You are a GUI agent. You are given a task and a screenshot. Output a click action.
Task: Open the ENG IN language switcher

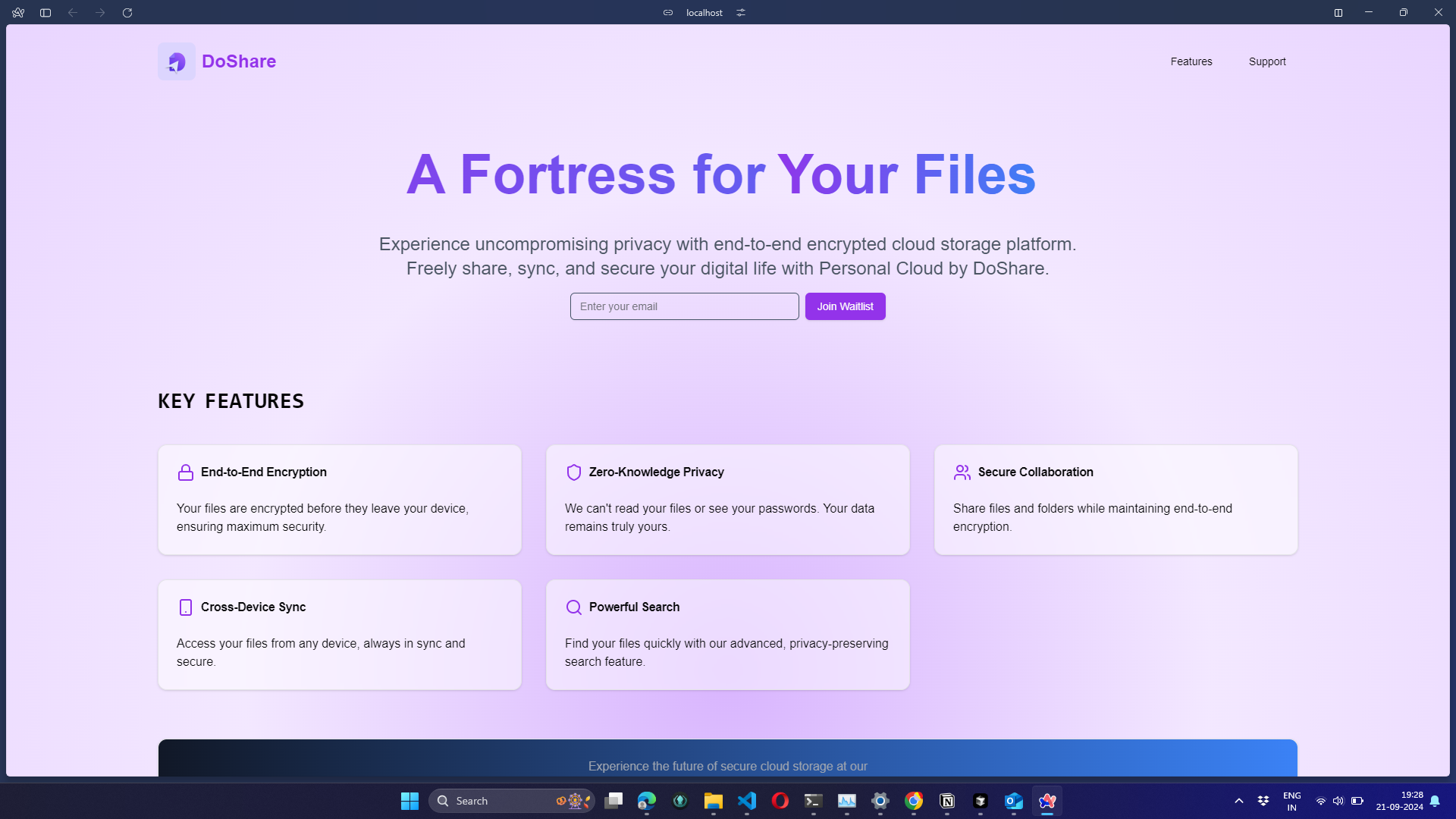[x=1291, y=801]
